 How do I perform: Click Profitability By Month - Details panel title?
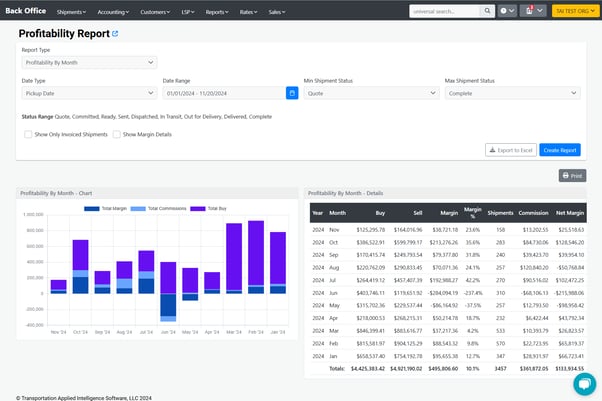pos(346,193)
